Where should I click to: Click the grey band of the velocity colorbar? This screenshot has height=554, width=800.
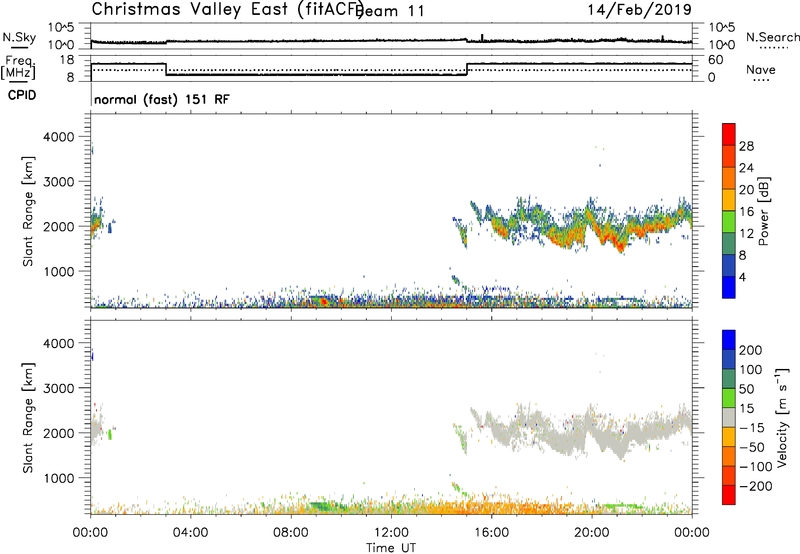[x=729, y=417]
